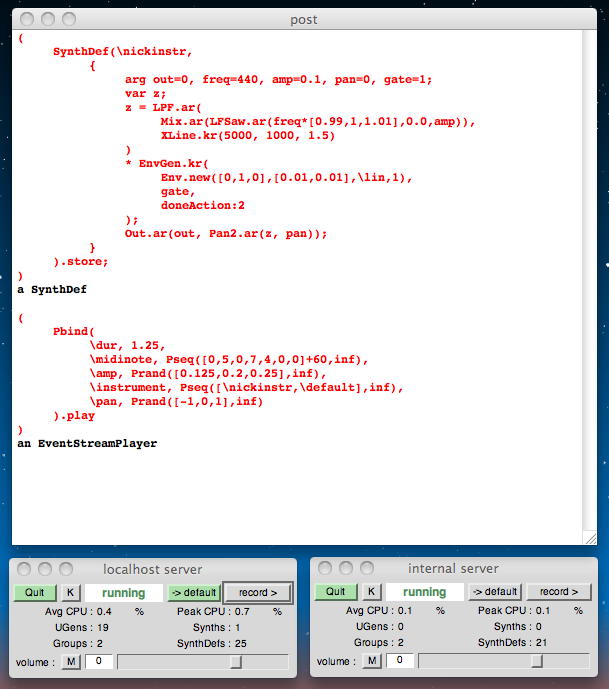Zoom the post window

point(69,19)
